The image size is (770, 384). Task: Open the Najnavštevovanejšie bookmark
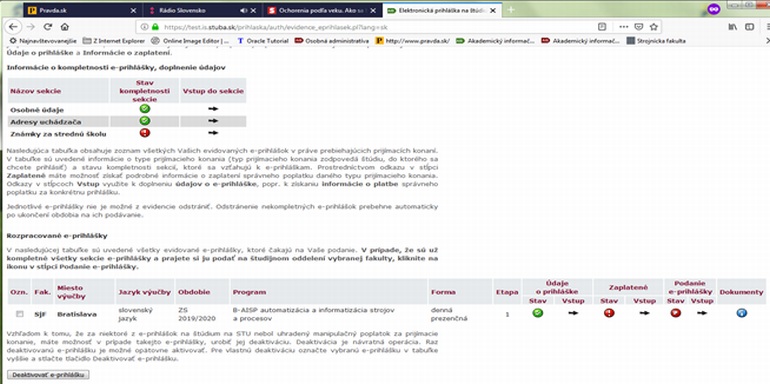coord(43,41)
